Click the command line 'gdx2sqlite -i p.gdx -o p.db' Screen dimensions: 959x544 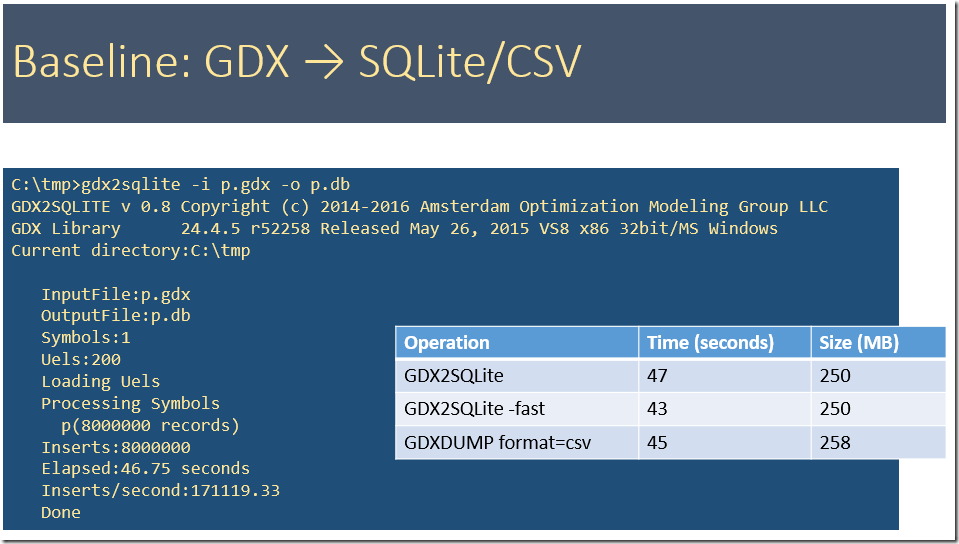[215, 184]
